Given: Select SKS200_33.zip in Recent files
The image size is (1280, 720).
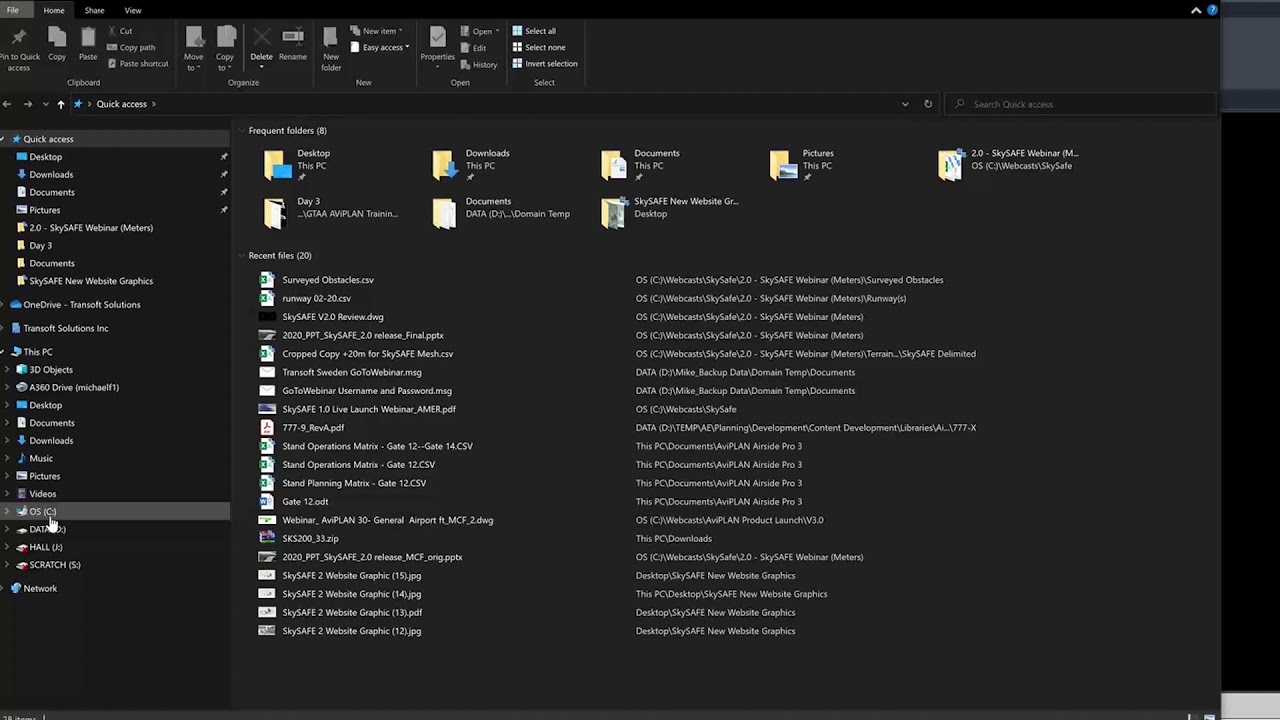Looking at the screenshot, I should pos(310,539).
